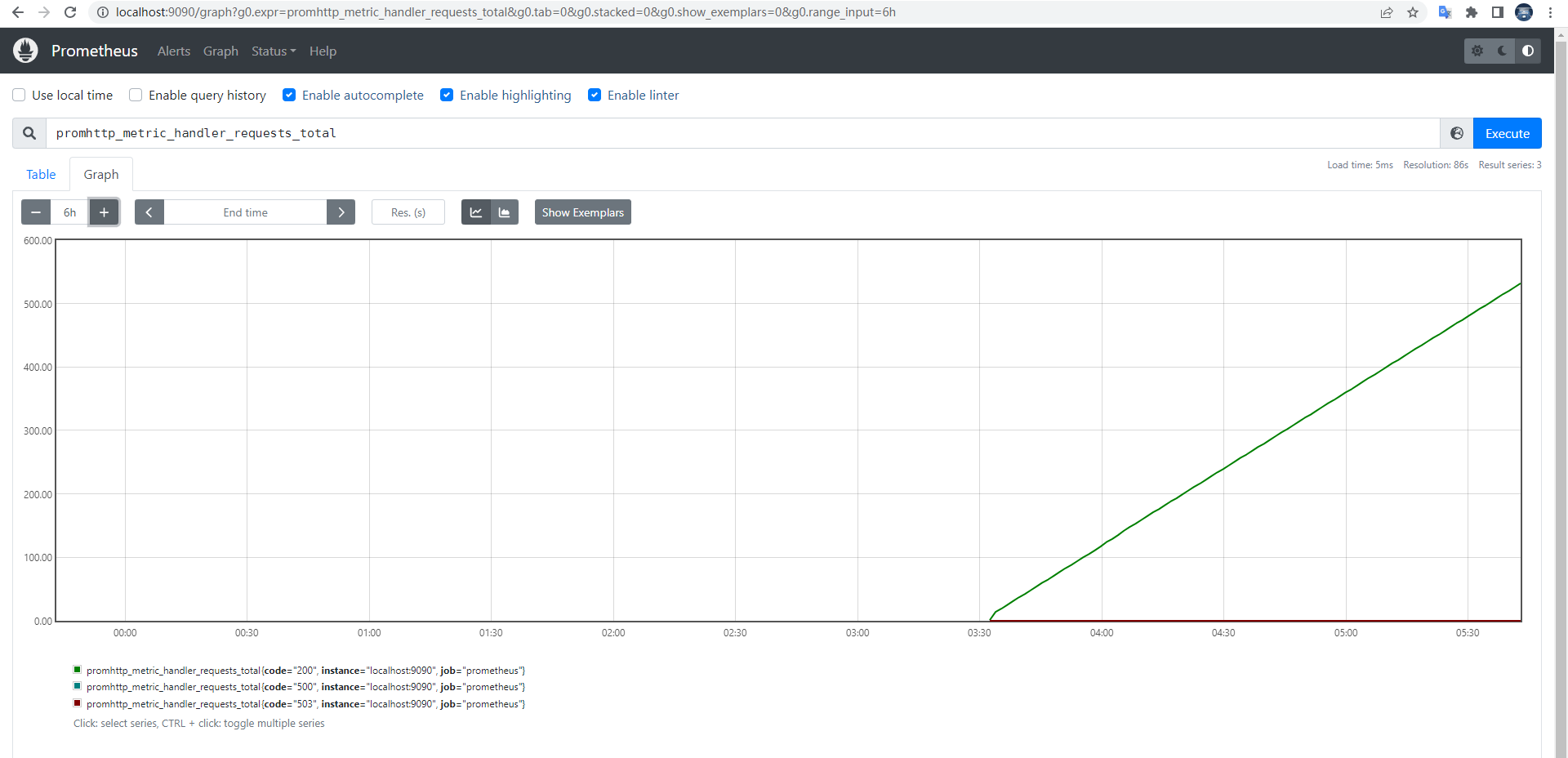Click the Prometheus flame logo
Viewport: 1568px width, 758px height.
(x=25, y=51)
